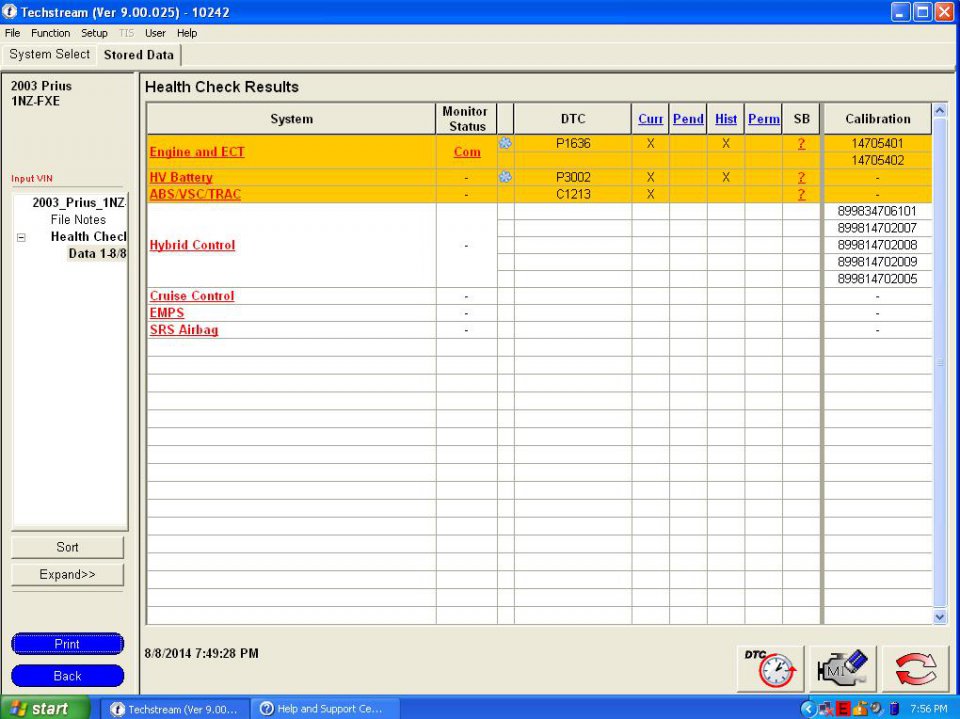This screenshot has width=960, height=719.
Task: Click the red E tray icon
Action: point(842,709)
